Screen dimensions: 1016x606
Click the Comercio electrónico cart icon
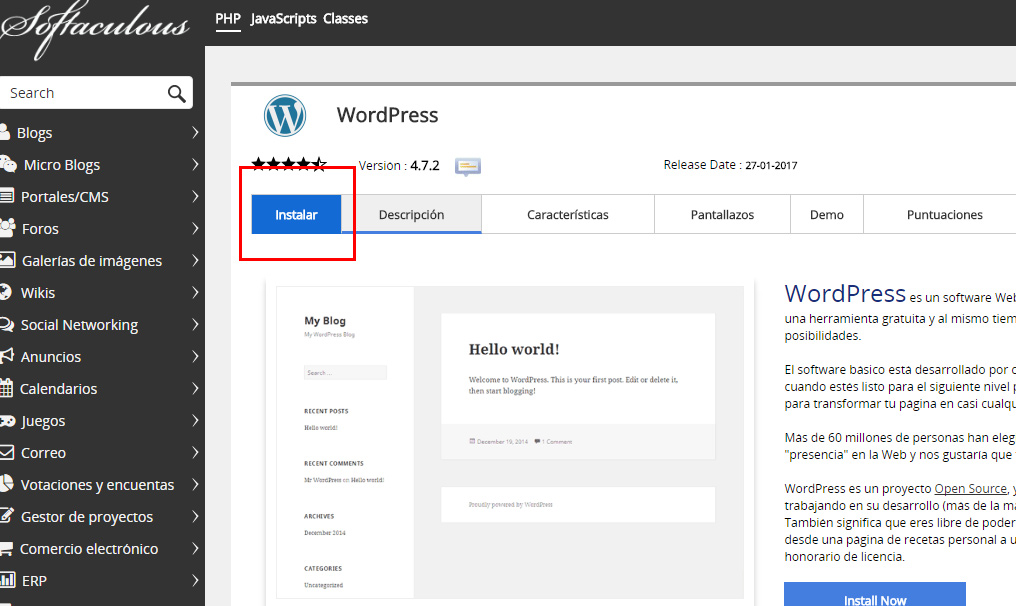[x=6, y=548]
